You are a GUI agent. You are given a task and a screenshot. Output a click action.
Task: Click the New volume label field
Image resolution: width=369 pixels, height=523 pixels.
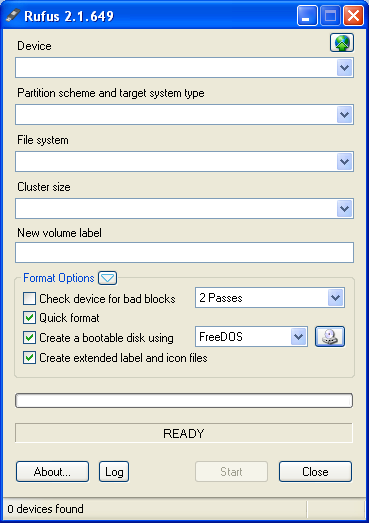point(184,252)
